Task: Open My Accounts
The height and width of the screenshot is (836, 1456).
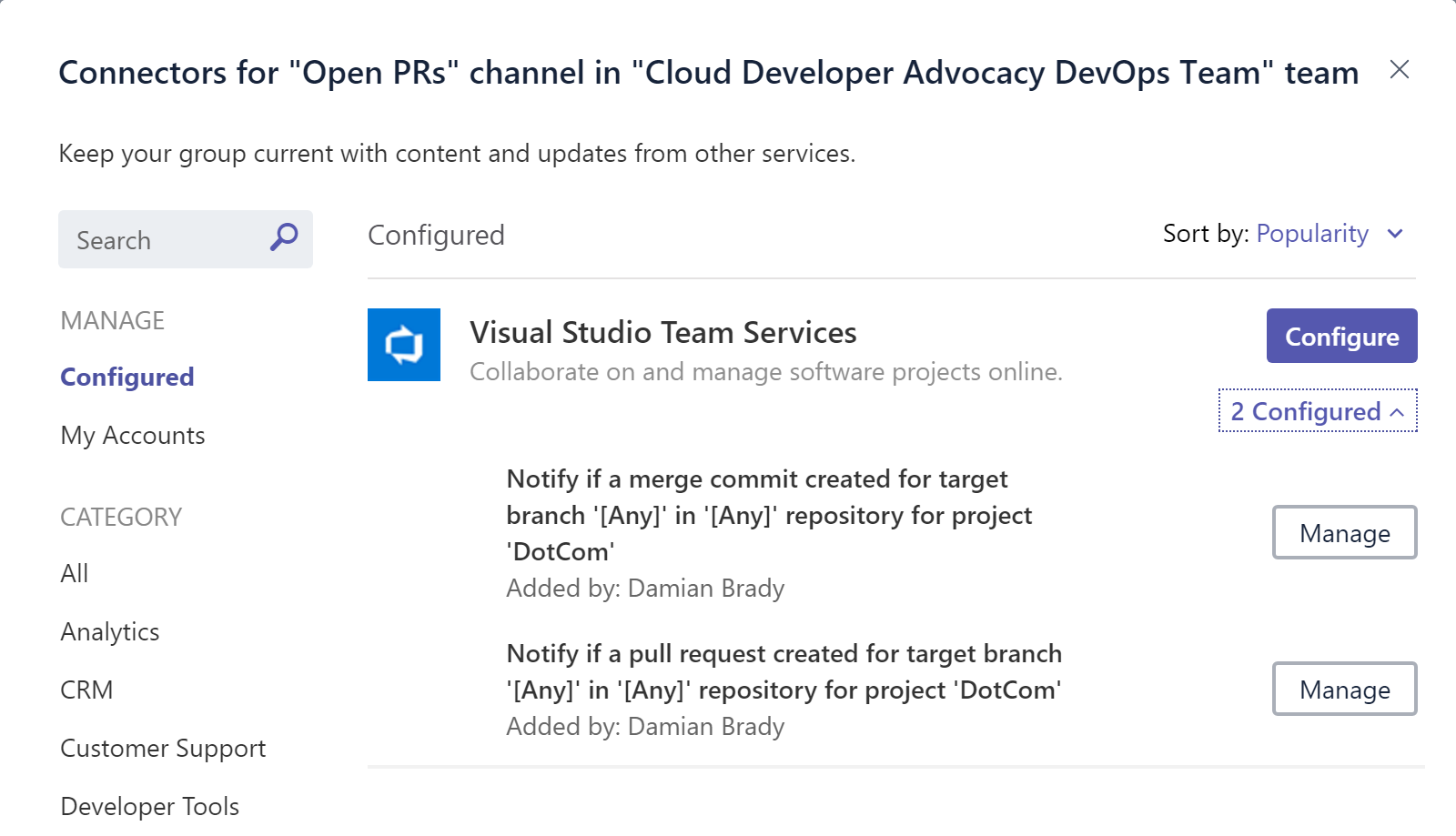Action: click(x=133, y=435)
